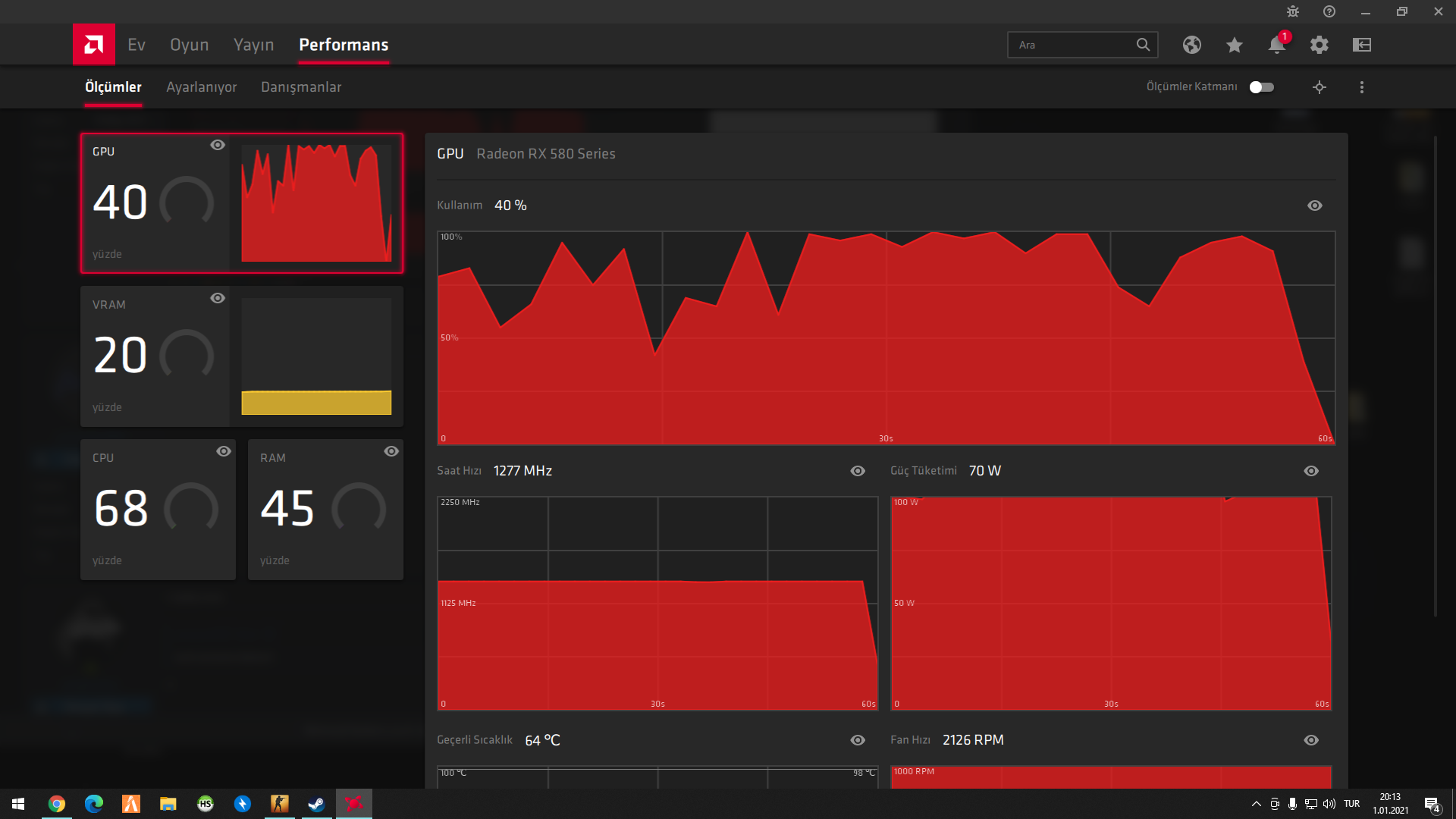Open the Windows notification center
Screen dimensions: 1456x819
coord(1432,805)
